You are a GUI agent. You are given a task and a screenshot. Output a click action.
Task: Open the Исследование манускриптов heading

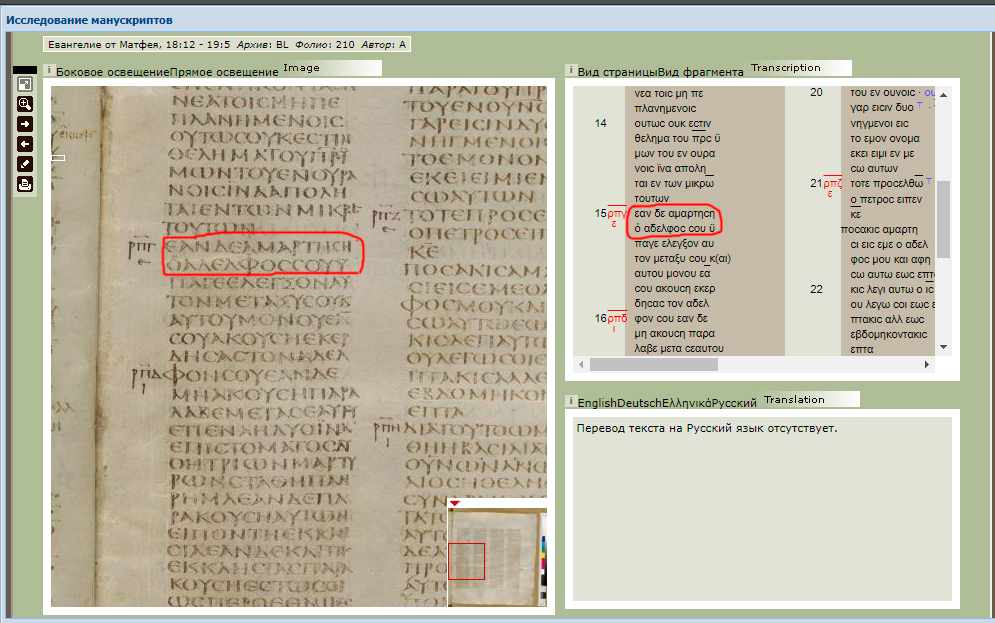coord(89,20)
